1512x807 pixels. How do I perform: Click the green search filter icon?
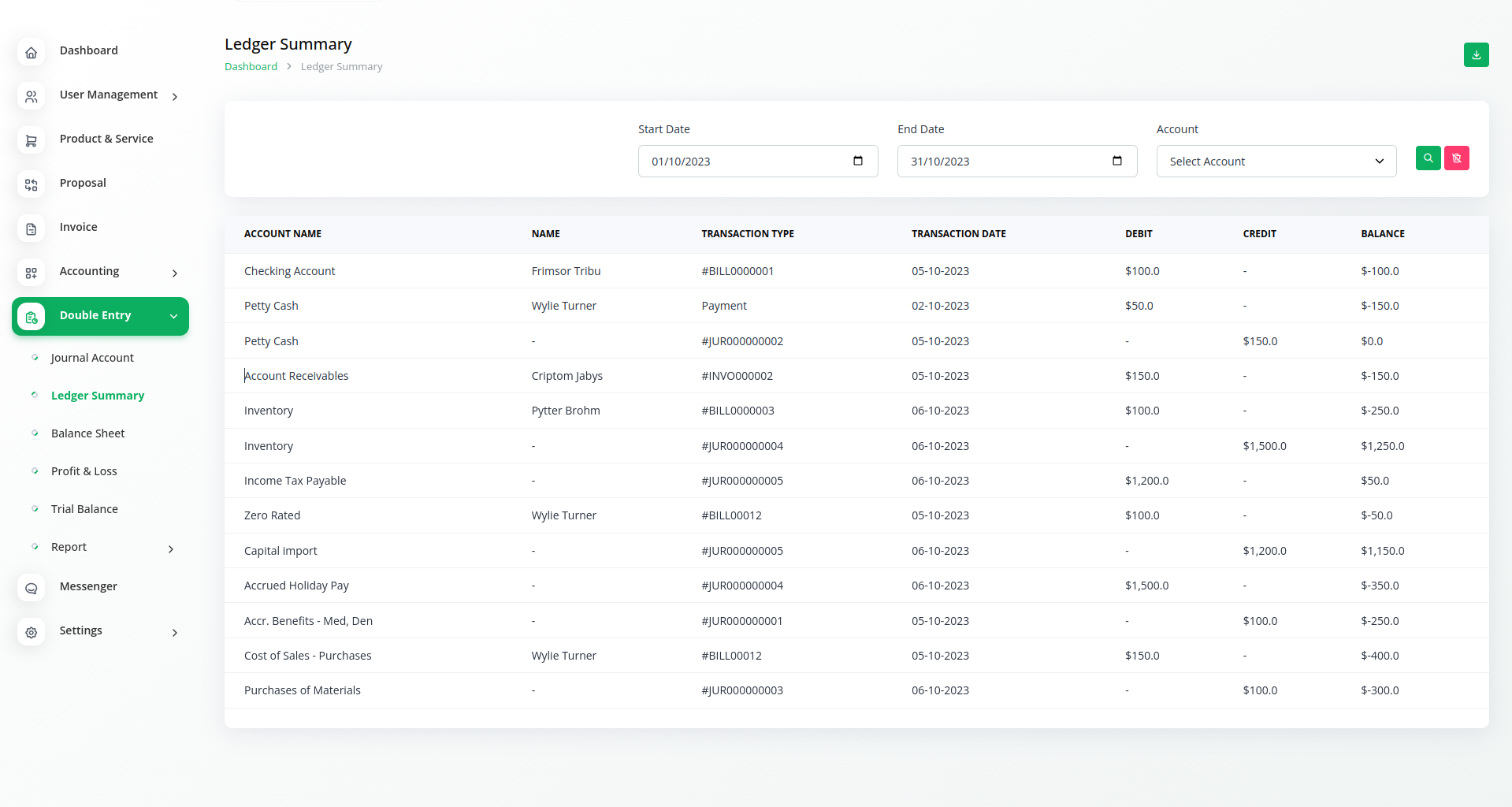[x=1428, y=158]
